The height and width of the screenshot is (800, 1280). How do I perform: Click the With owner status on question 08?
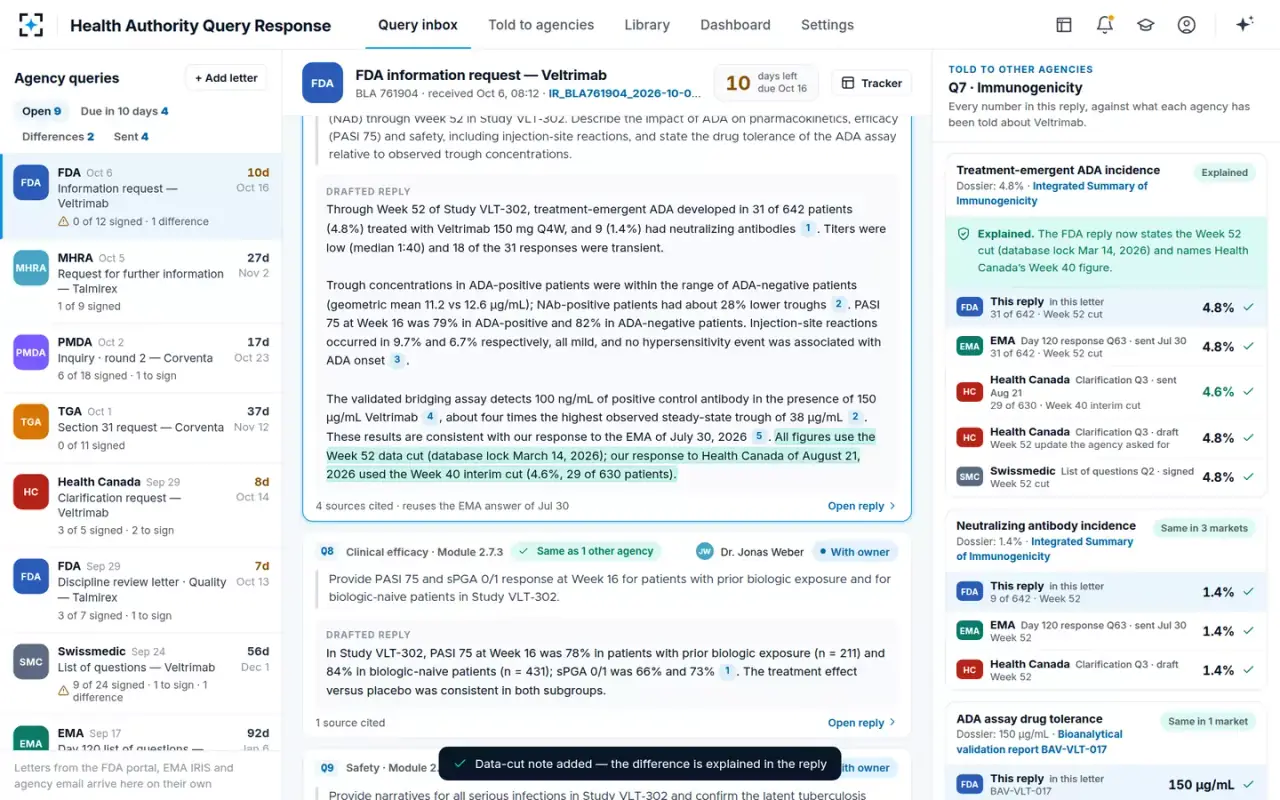853,551
